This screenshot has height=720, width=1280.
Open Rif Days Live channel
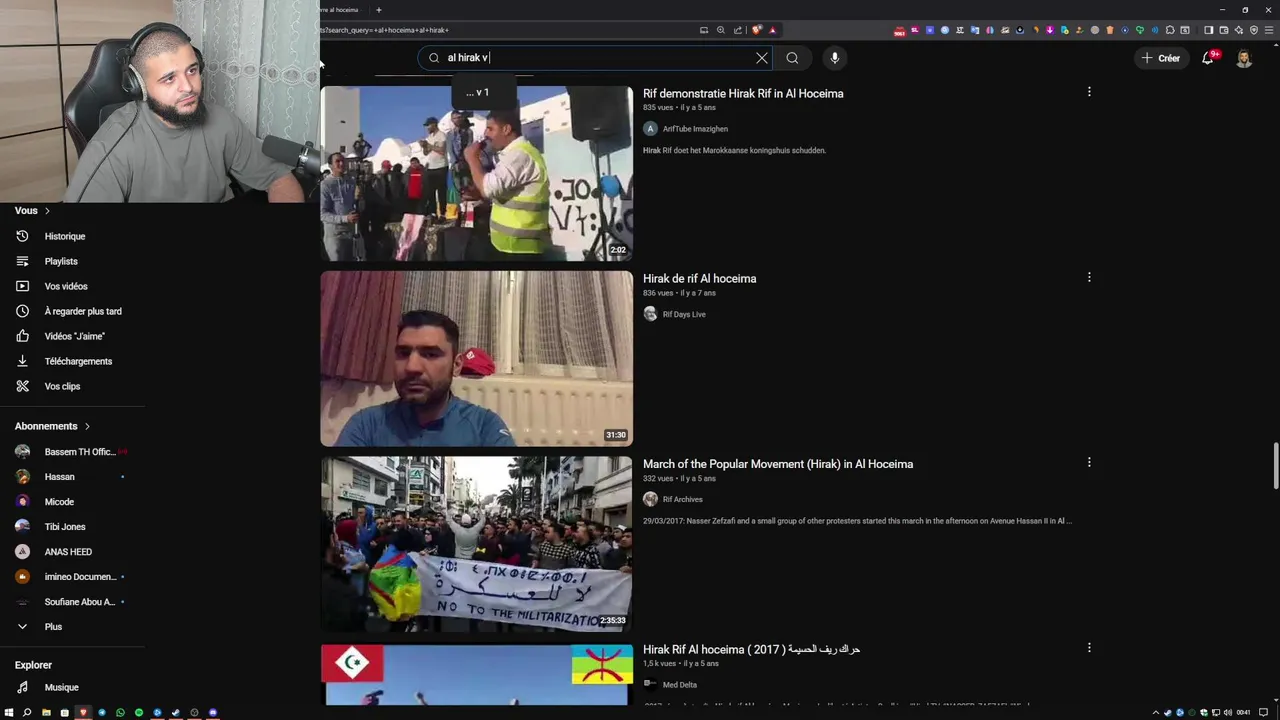click(684, 314)
